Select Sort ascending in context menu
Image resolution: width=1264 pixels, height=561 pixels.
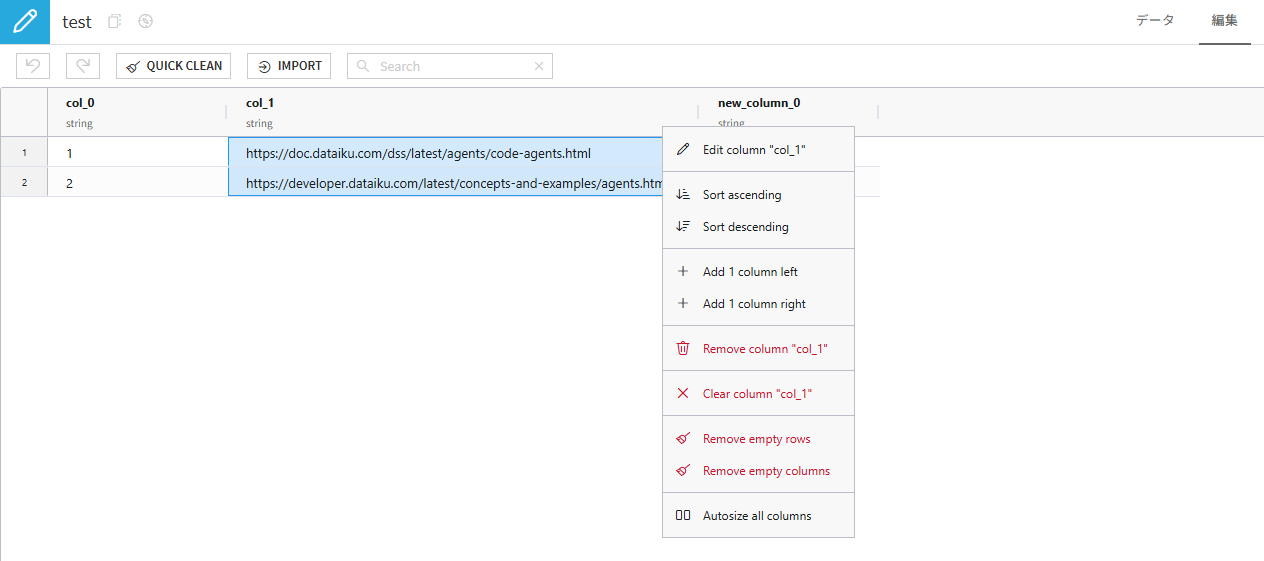coord(742,195)
